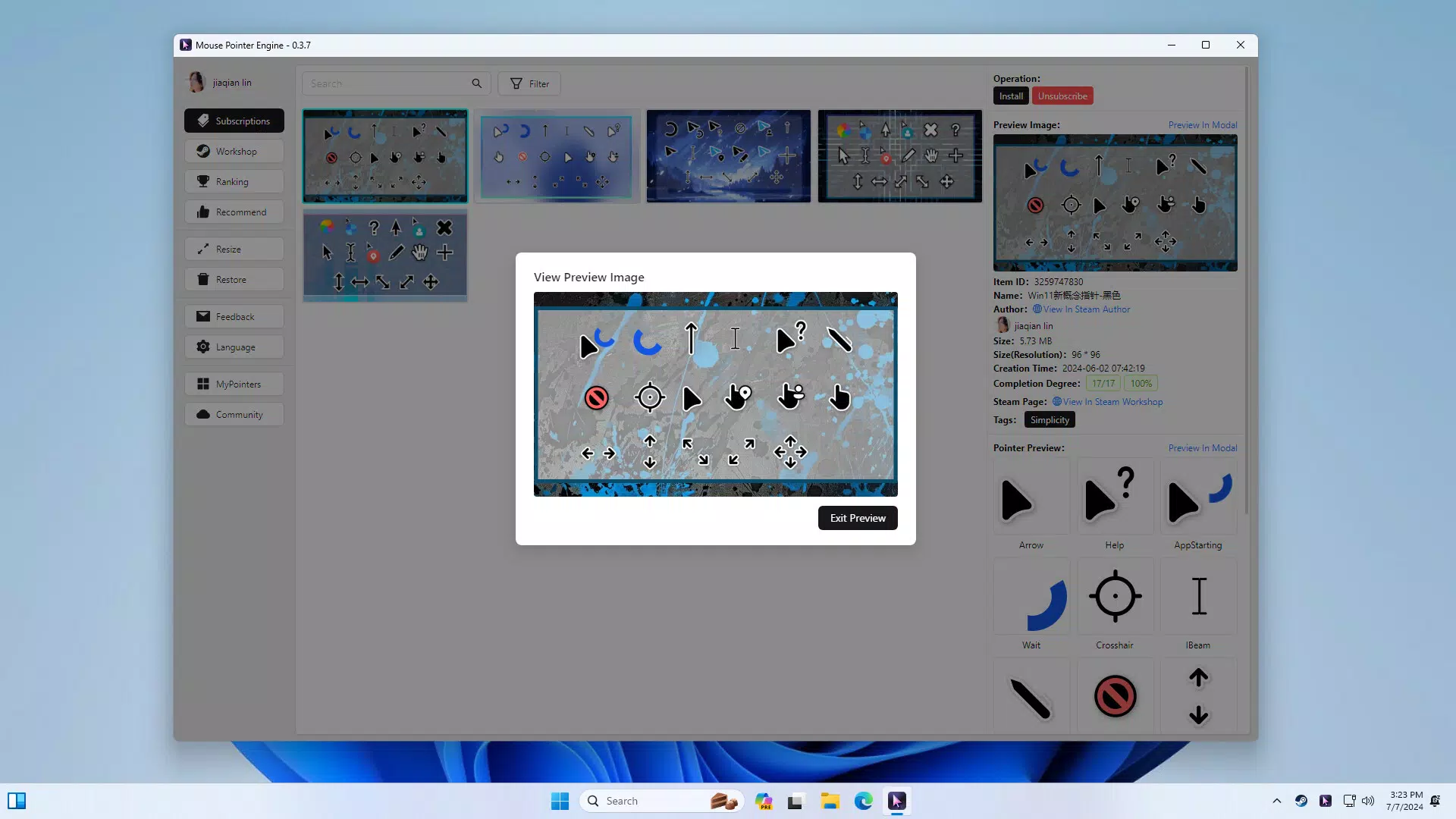Click the search magnifier icon in the app
This screenshot has width=1456, height=819.
(x=477, y=83)
